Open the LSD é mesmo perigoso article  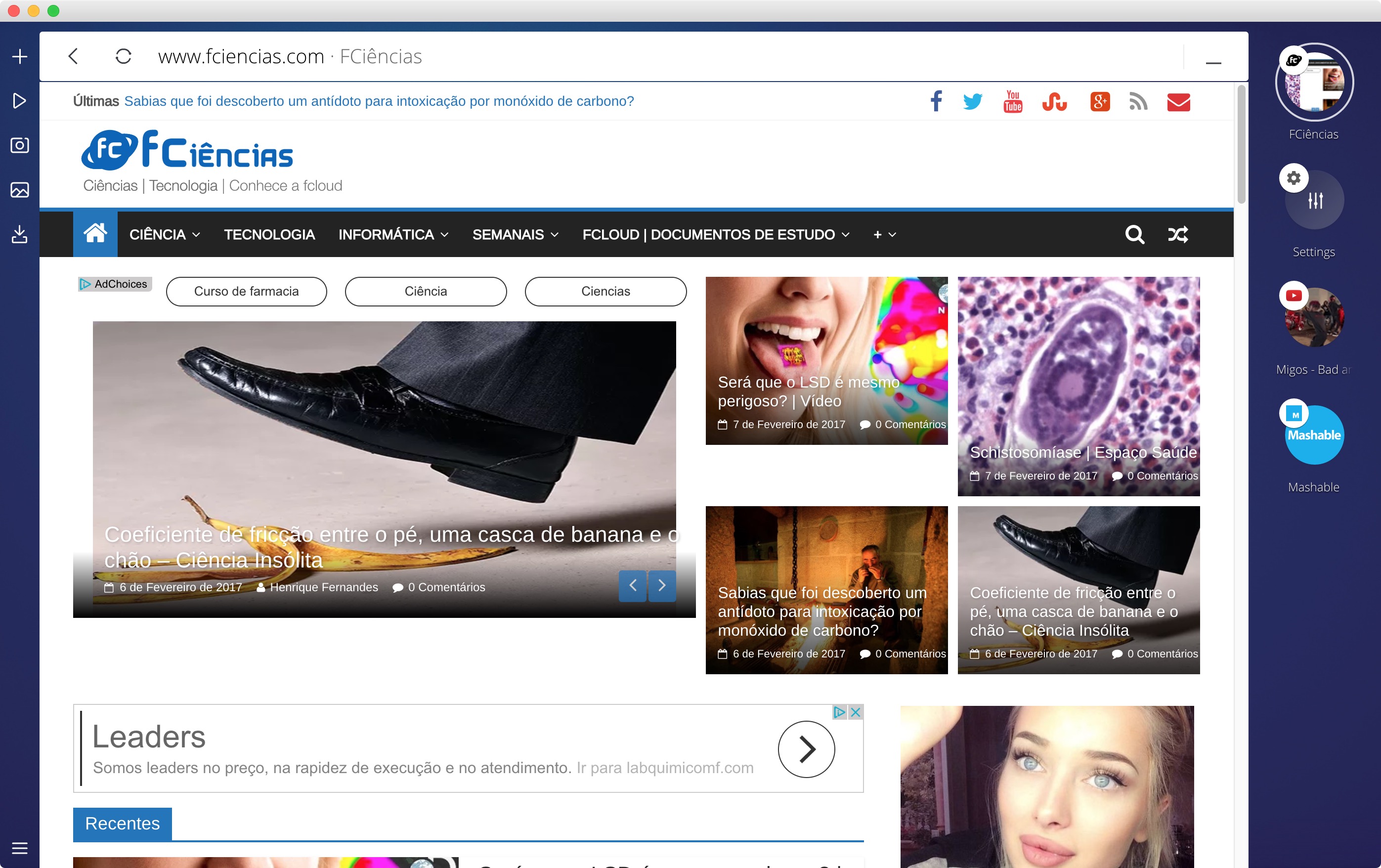click(x=826, y=360)
